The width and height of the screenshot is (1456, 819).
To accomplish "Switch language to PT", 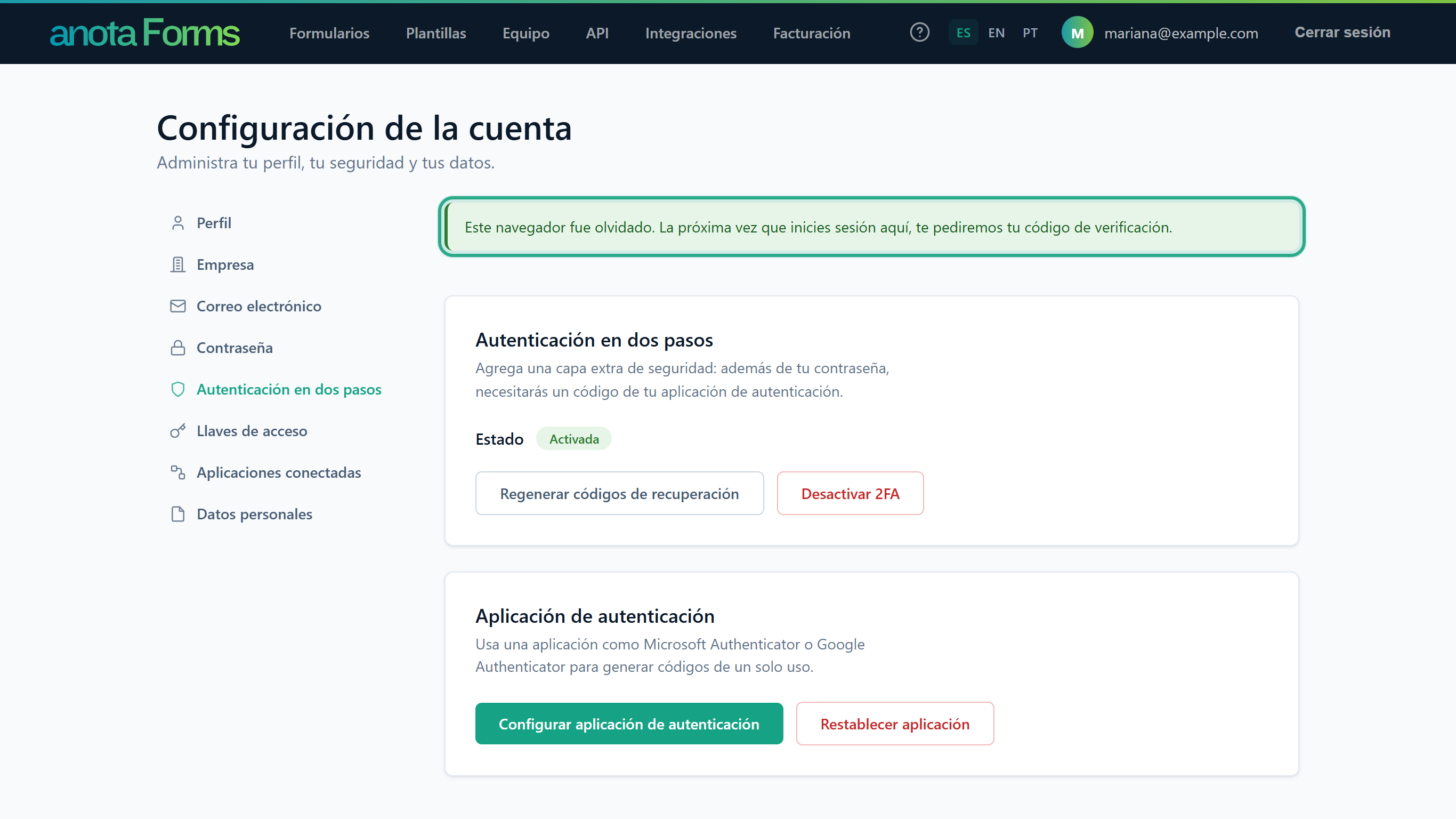I will 1030,33.
